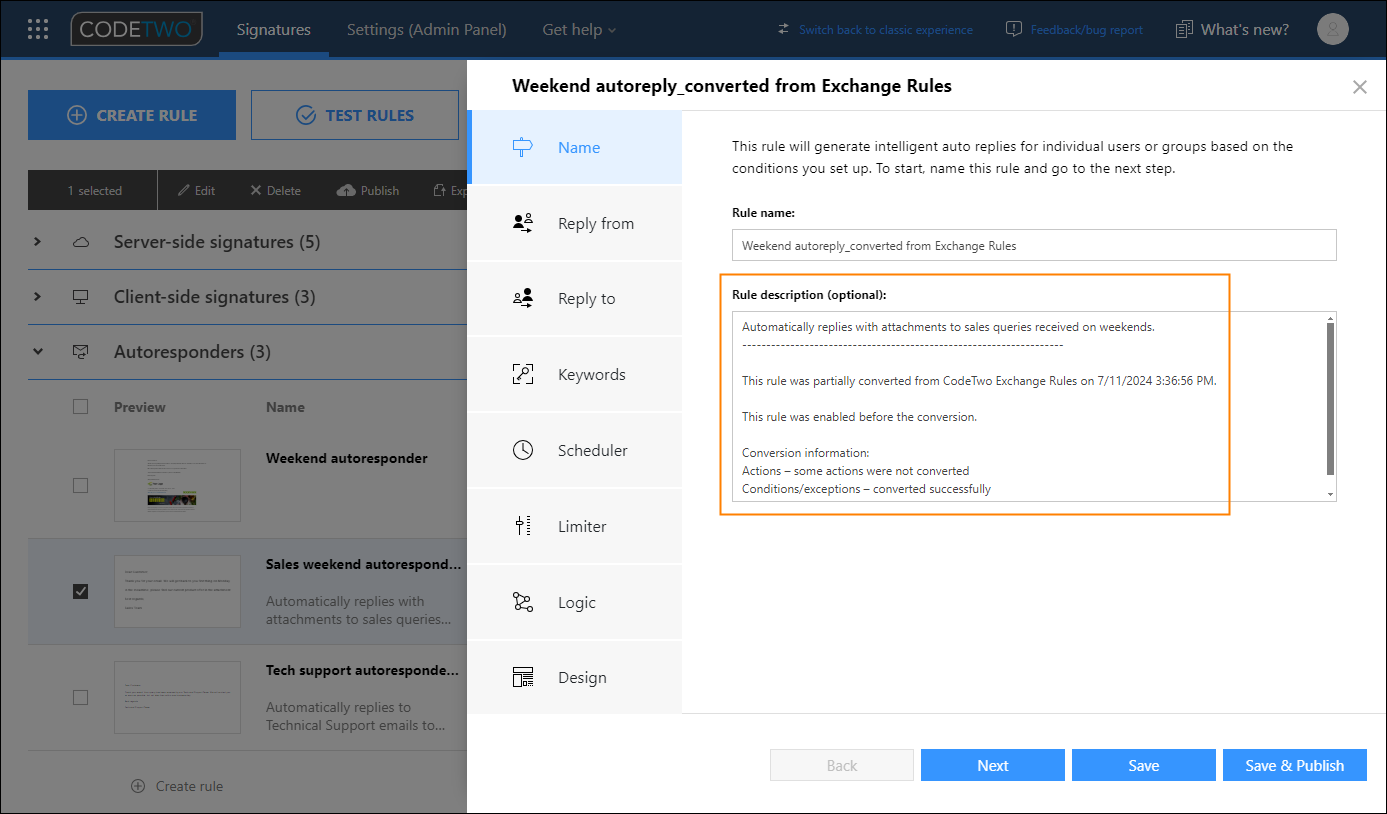Click the Reply from people icon

[522, 223]
